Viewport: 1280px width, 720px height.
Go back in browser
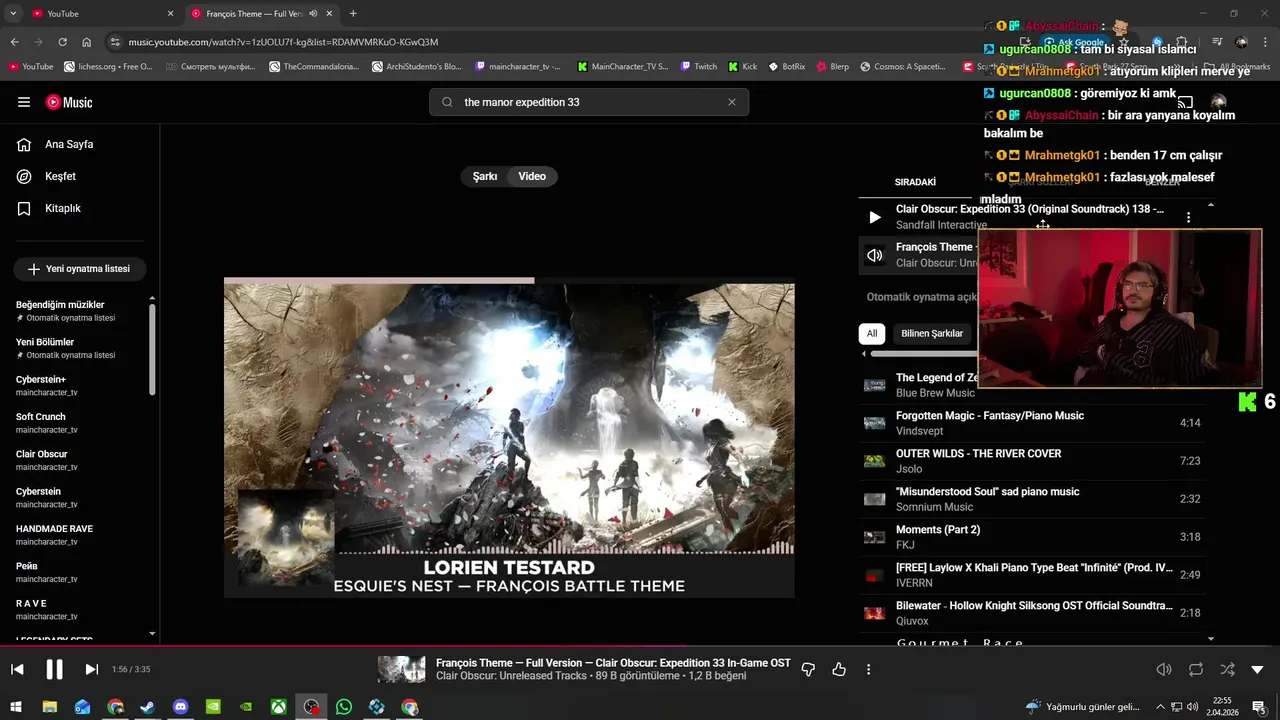tap(14, 42)
